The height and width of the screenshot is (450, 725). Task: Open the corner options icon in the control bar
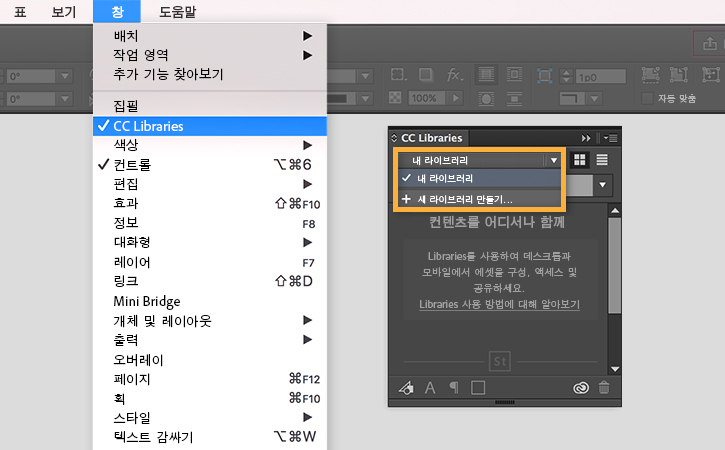[398, 74]
